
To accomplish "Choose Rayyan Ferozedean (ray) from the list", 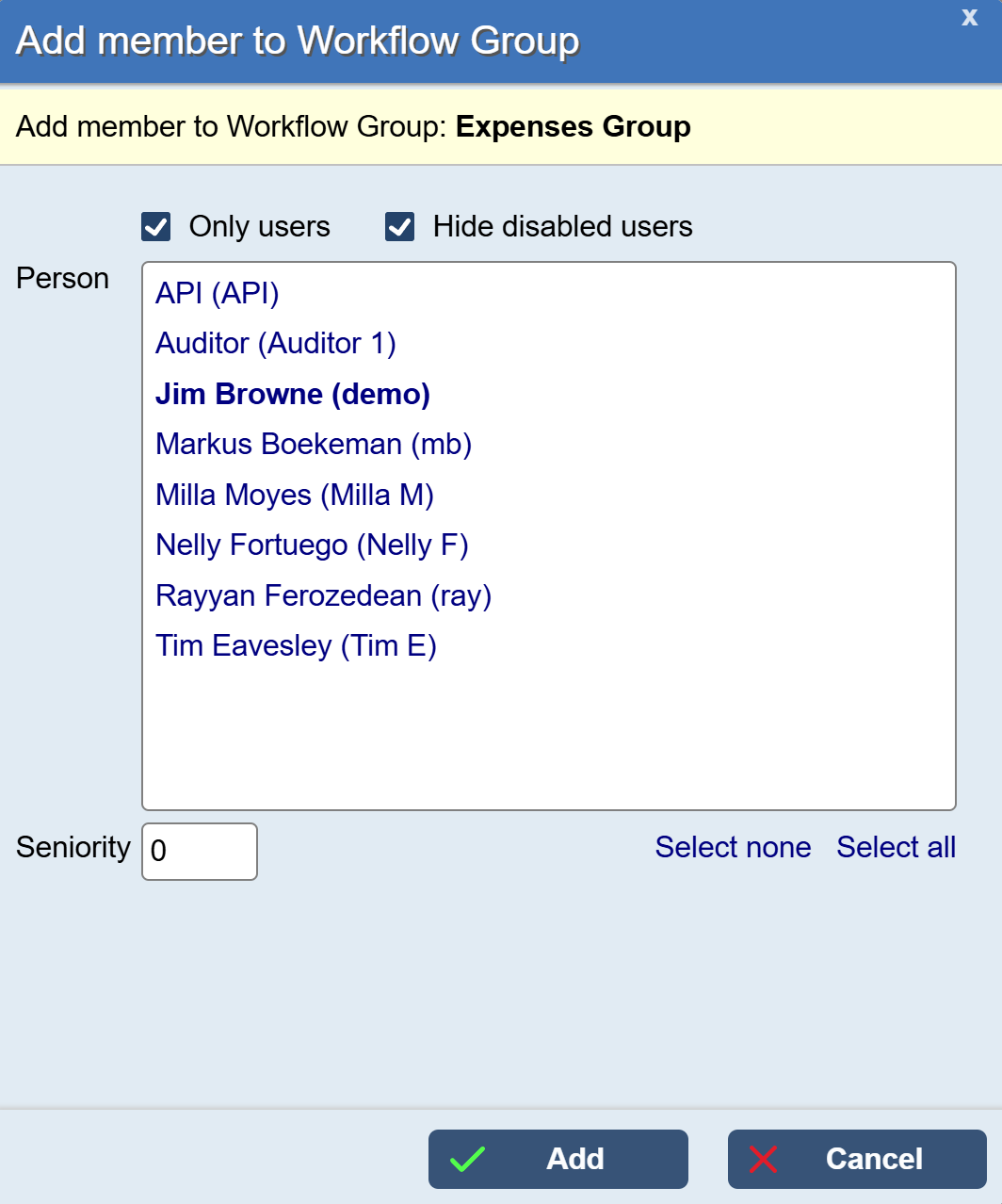I will (323, 596).
